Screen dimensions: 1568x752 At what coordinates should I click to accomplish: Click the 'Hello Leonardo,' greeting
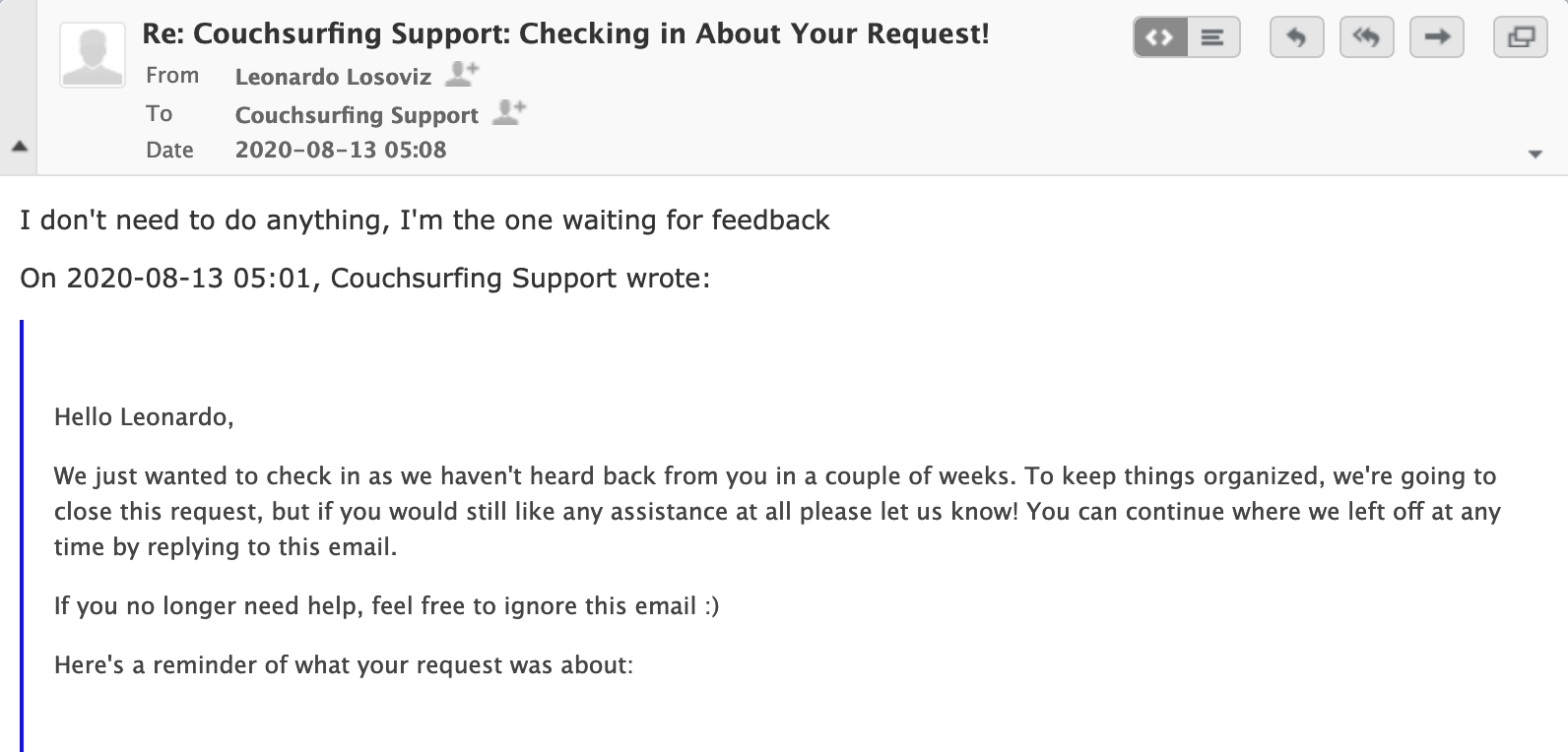144,417
